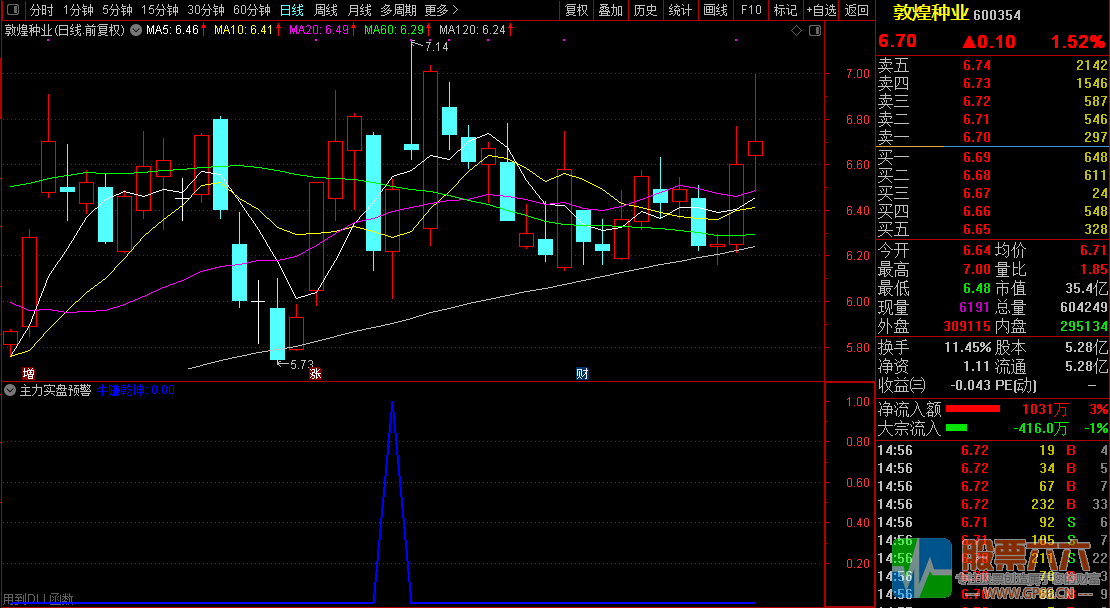Click the 涨 event marker on the chart

(x=315, y=374)
